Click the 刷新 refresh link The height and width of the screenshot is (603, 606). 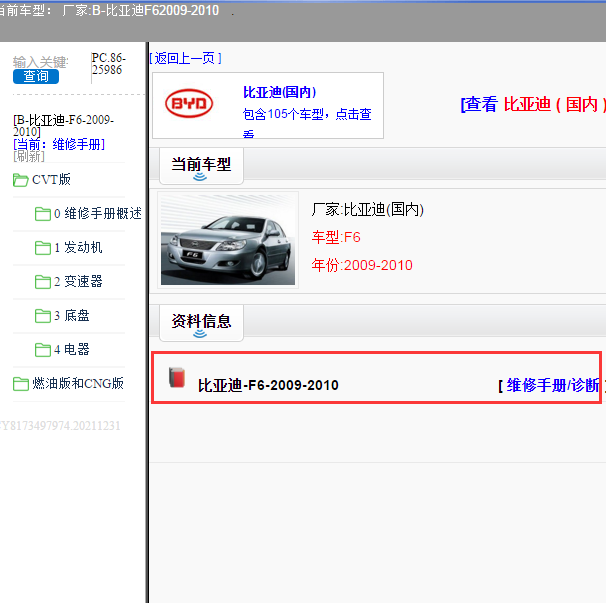click(x=29, y=157)
